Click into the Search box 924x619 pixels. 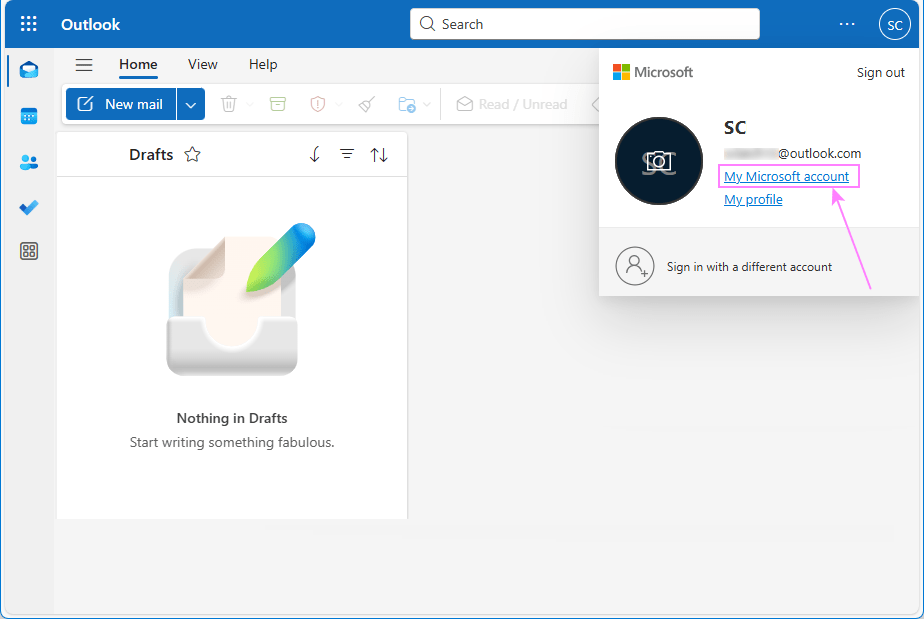click(585, 24)
